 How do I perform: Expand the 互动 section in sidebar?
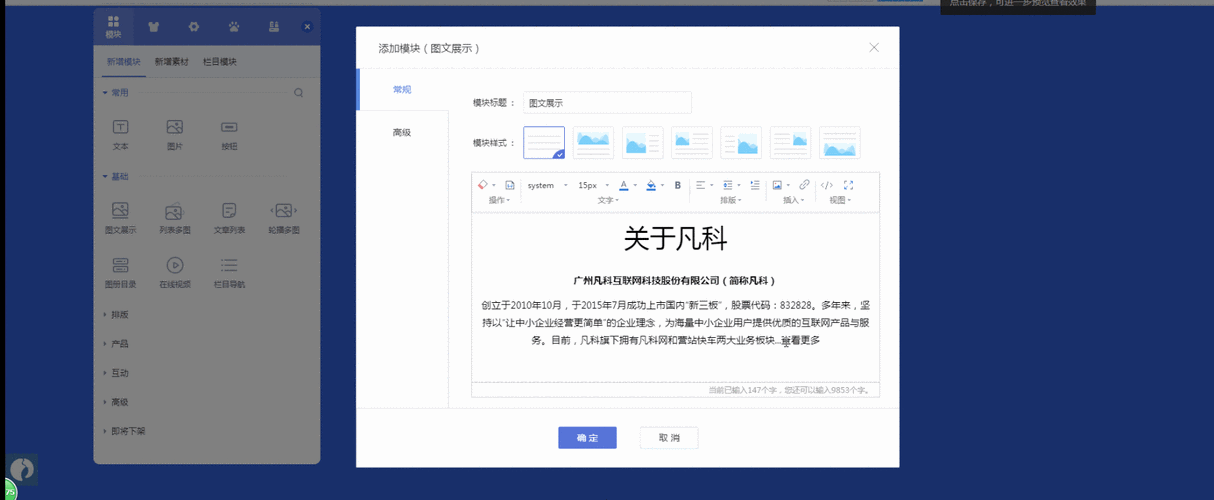click(x=116, y=372)
